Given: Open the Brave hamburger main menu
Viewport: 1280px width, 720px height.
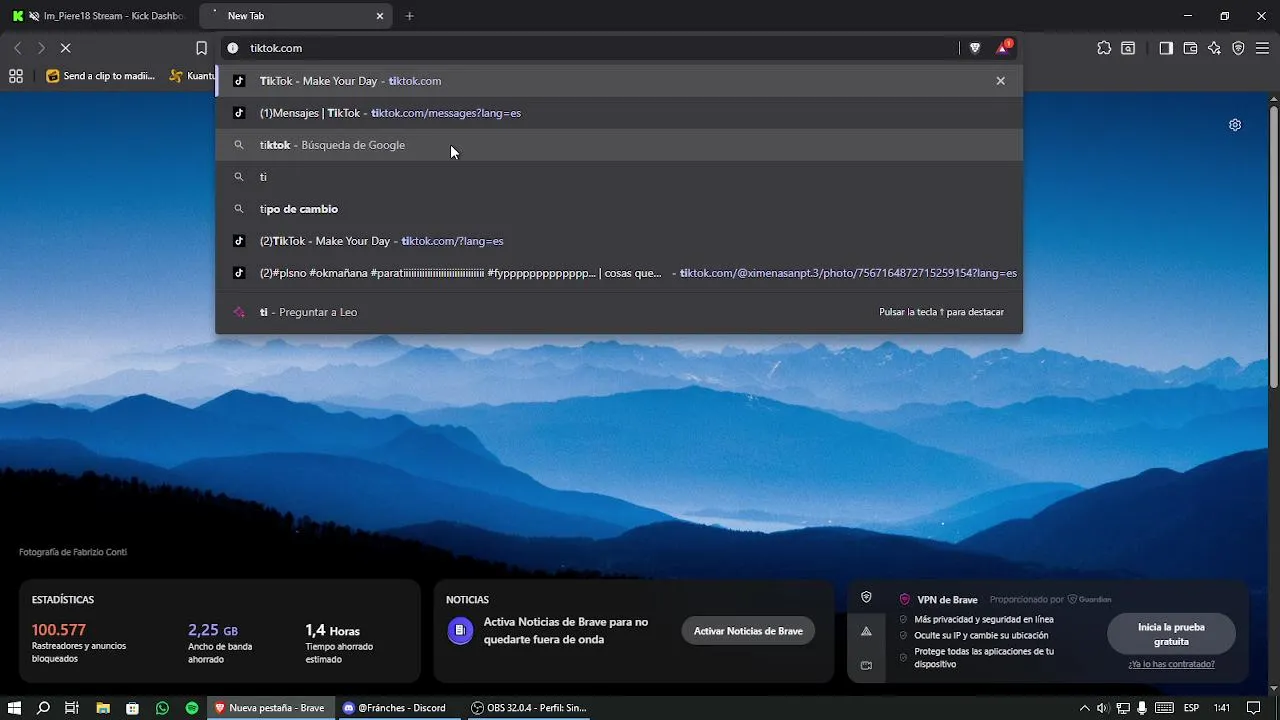Looking at the screenshot, I should [x=1262, y=48].
